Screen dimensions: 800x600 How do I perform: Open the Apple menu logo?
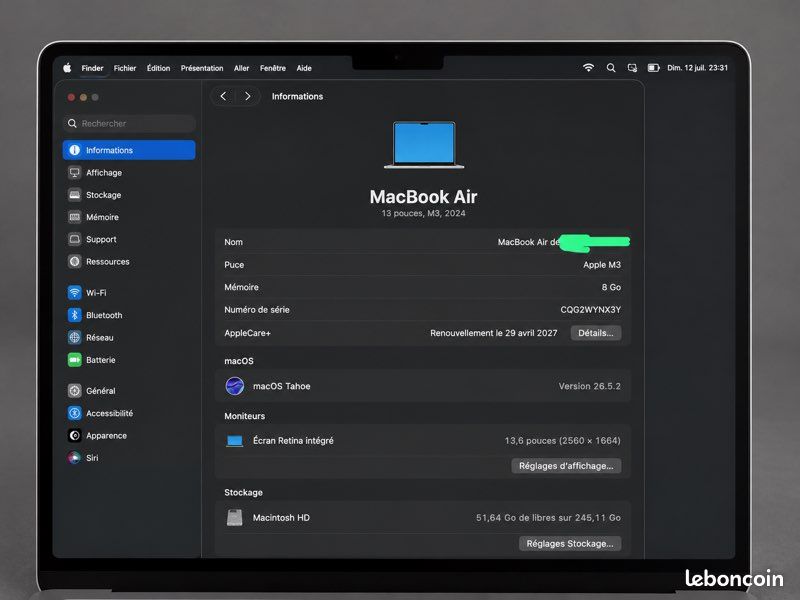click(x=67, y=68)
